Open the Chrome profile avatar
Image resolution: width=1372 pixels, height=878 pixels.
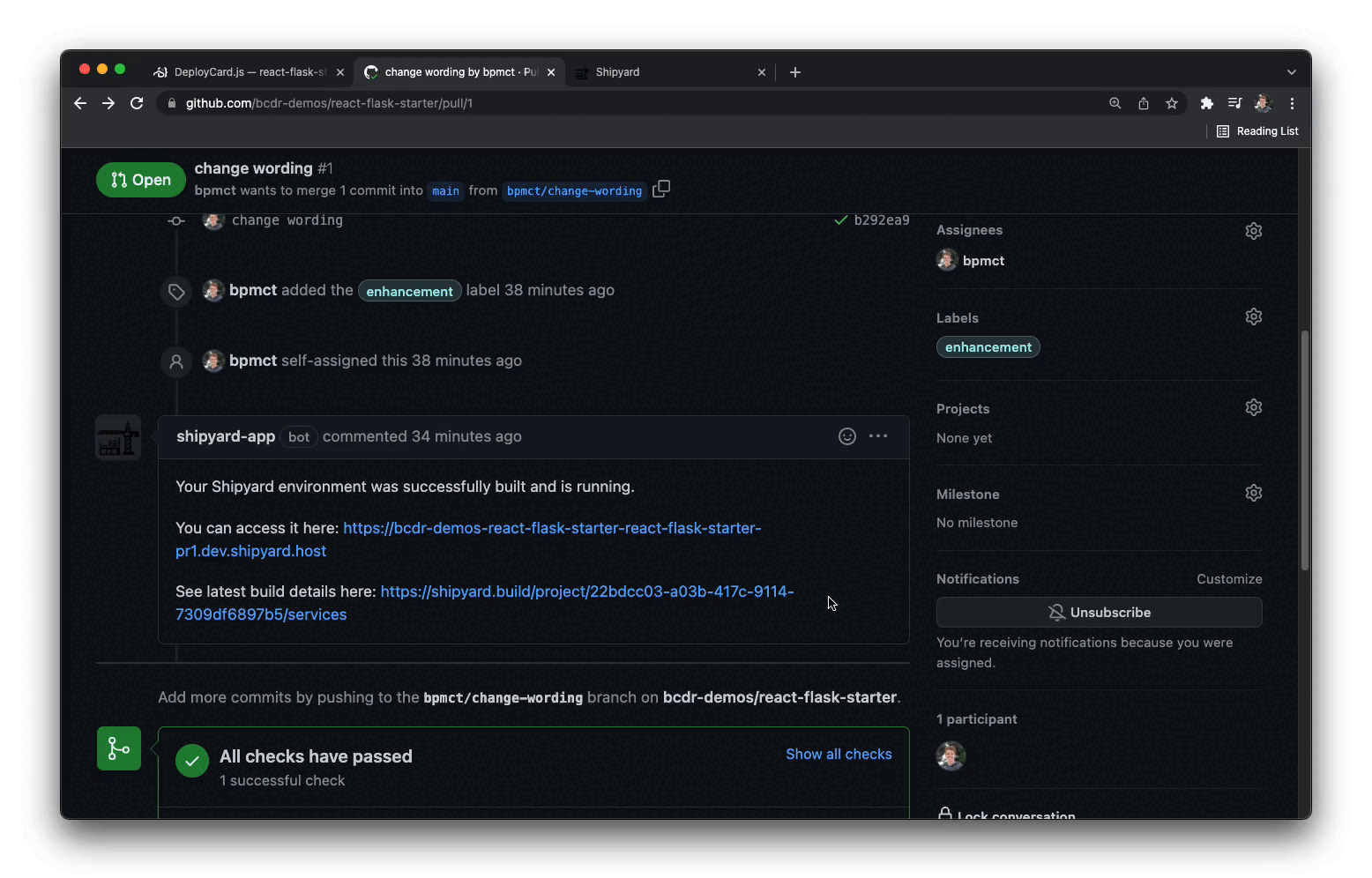(1264, 103)
